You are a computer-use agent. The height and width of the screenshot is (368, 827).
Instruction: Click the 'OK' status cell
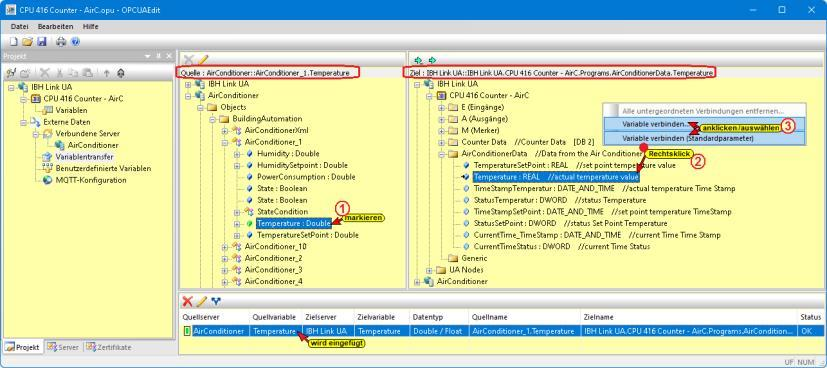tap(811, 331)
